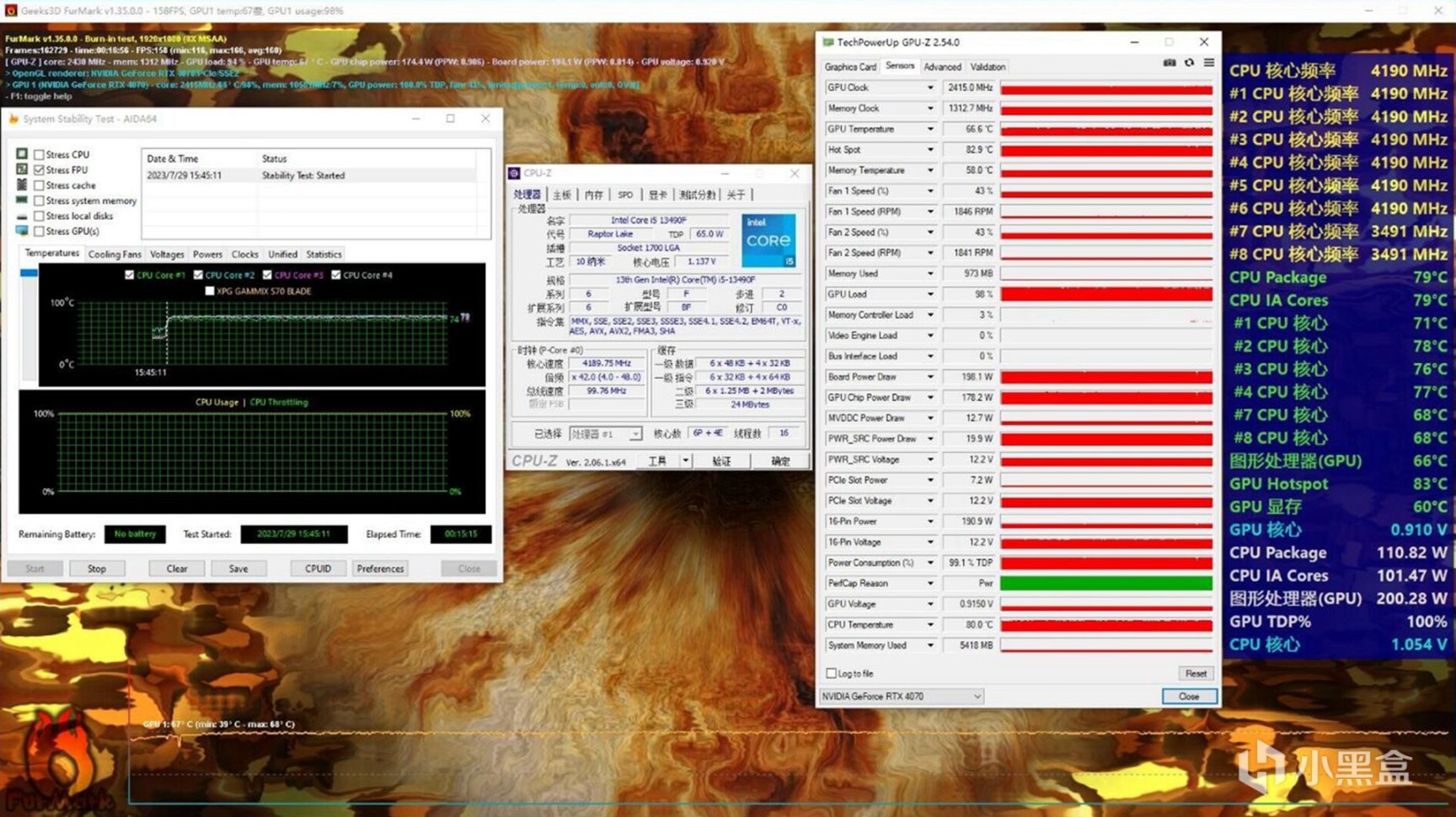Enable Log to file in GPU-Z
Screen dimensions: 1456x817
point(832,674)
